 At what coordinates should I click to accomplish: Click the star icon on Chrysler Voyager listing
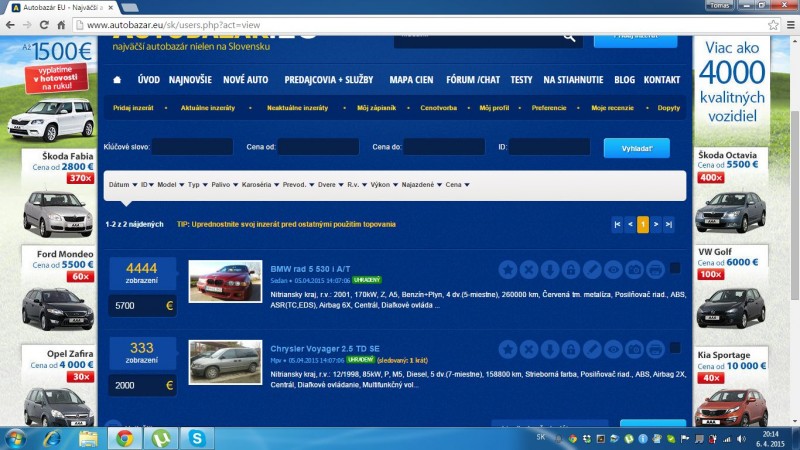(x=508, y=349)
